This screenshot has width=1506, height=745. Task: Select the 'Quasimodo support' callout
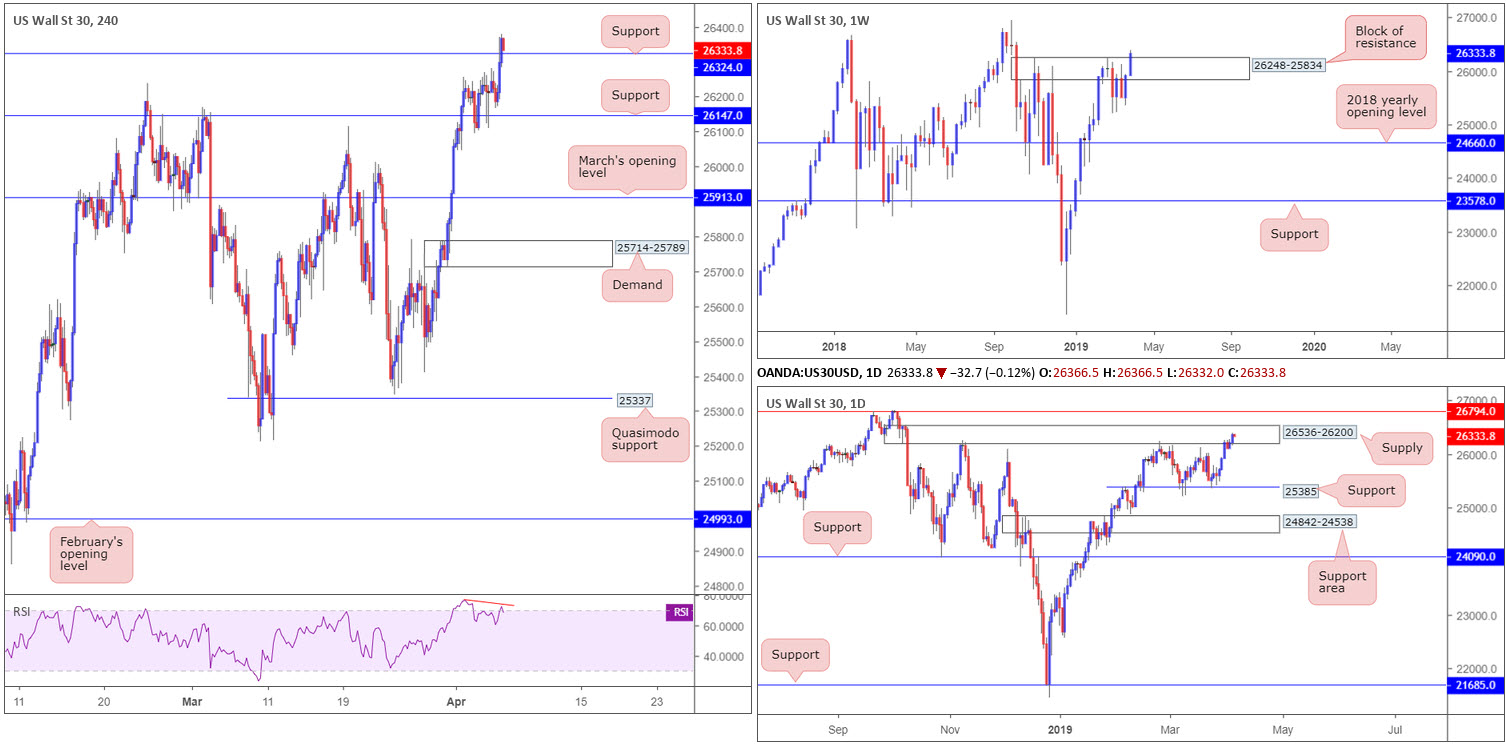[645, 438]
